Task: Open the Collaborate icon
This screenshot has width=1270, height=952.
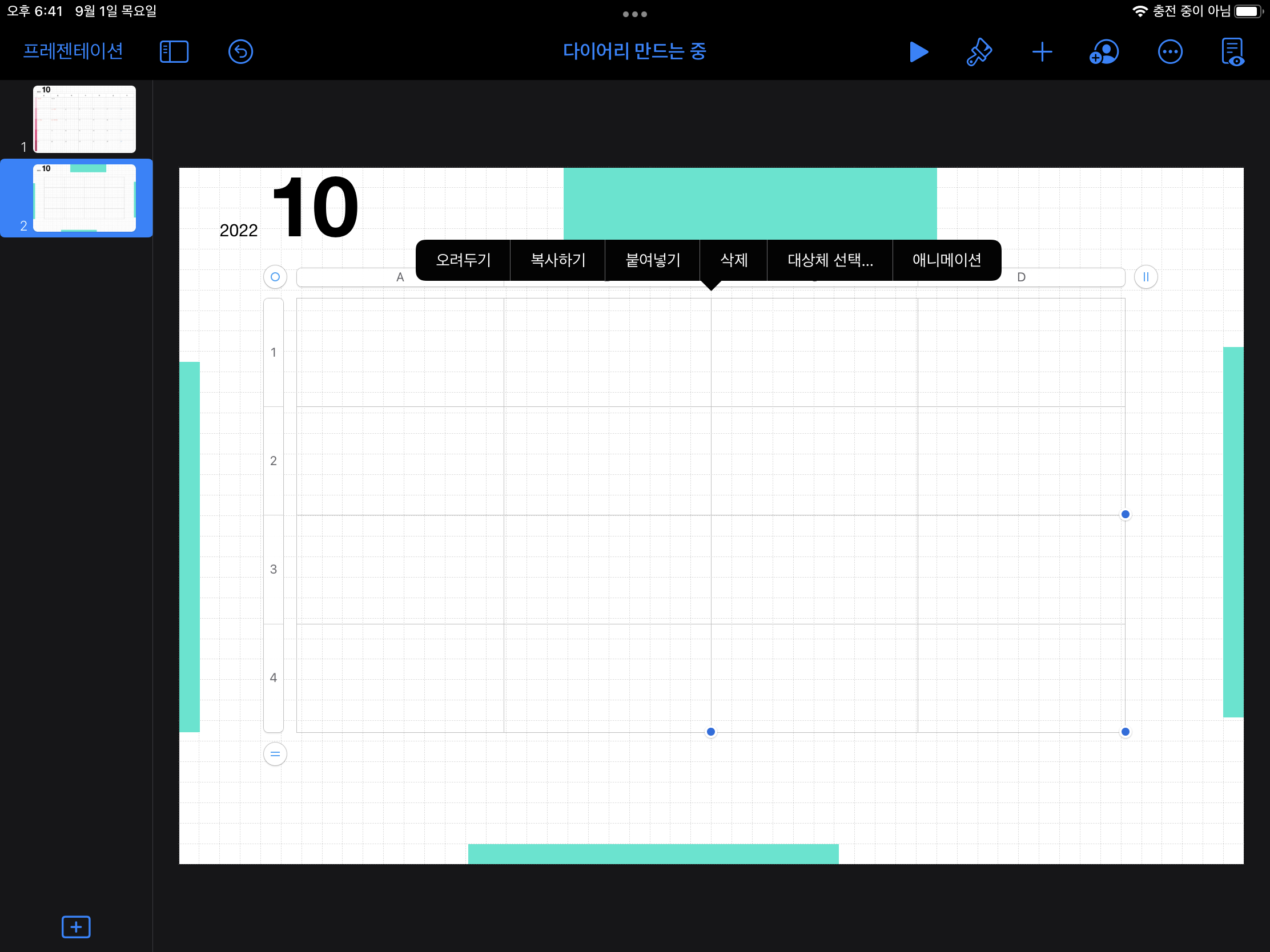Action: pyautogui.click(x=1103, y=51)
